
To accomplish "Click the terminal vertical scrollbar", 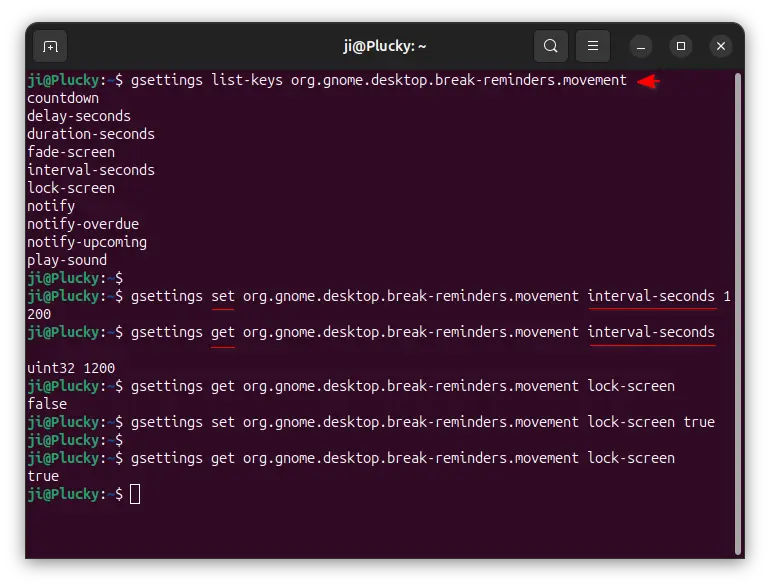I will point(738,313).
